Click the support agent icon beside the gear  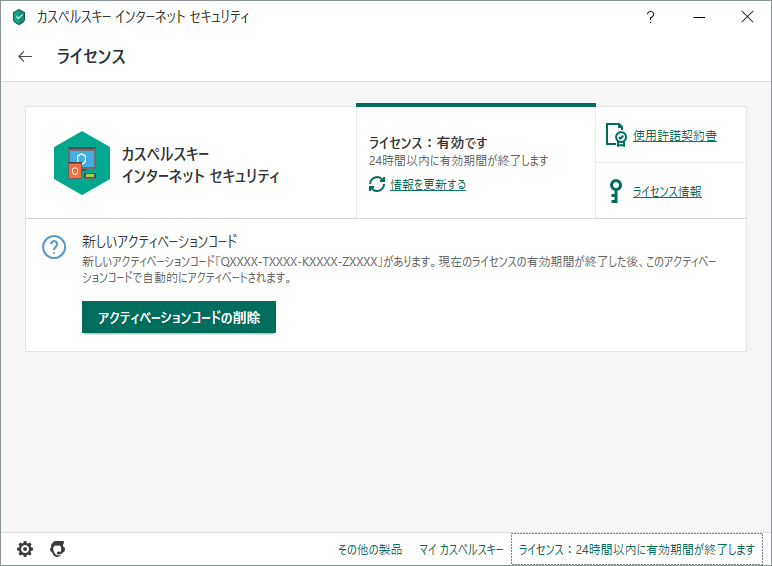(x=58, y=548)
